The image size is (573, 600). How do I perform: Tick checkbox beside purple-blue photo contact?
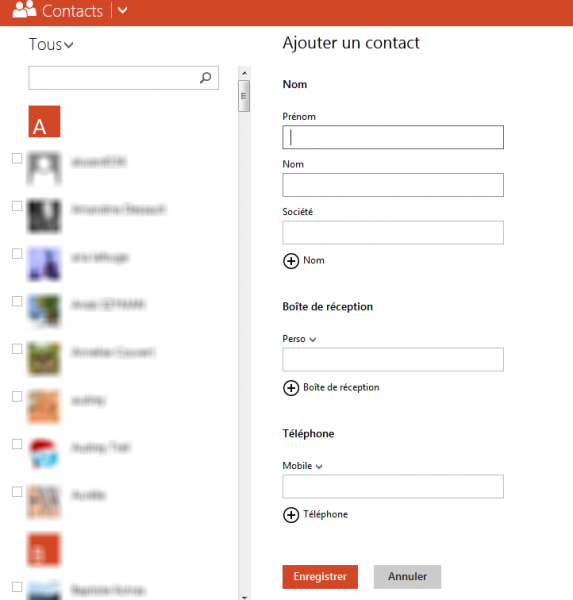pos(17,253)
